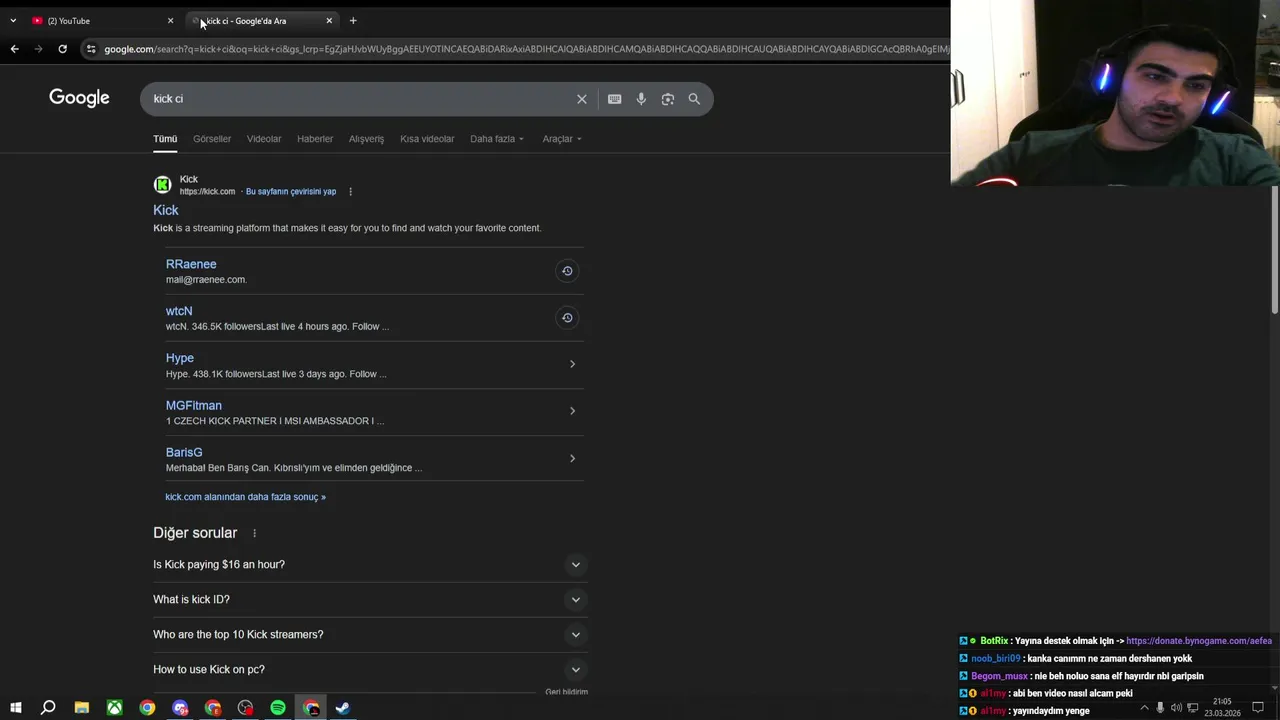Open the Kick result title link
This screenshot has width=1280, height=720.
166,210
